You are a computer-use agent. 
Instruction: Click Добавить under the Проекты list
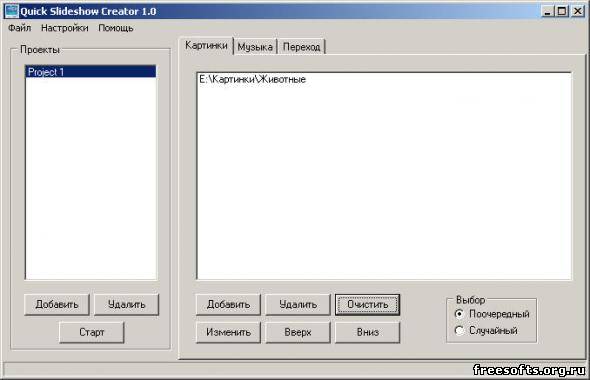(57, 304)
